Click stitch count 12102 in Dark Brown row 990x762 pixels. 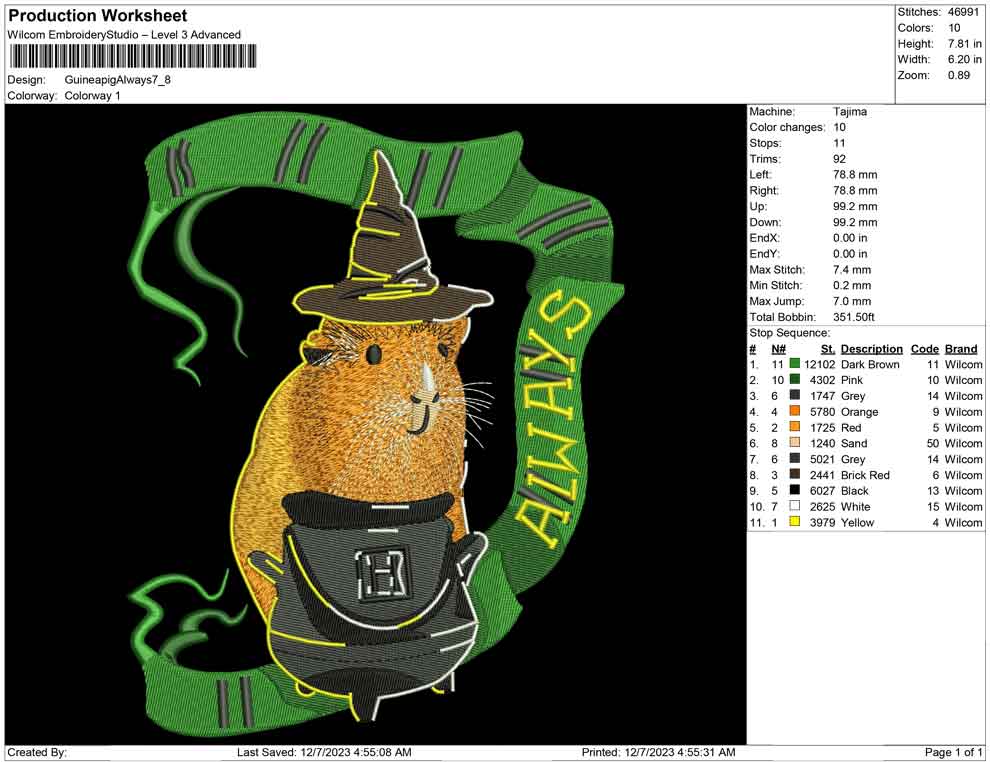[x=820, y=364]
